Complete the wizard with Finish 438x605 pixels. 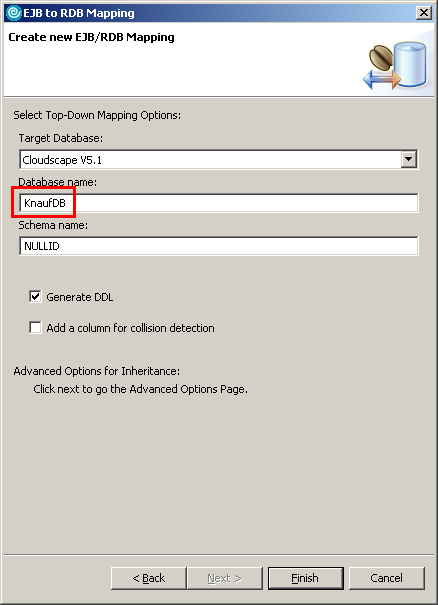pyautogui.click(x=305, y=578)
